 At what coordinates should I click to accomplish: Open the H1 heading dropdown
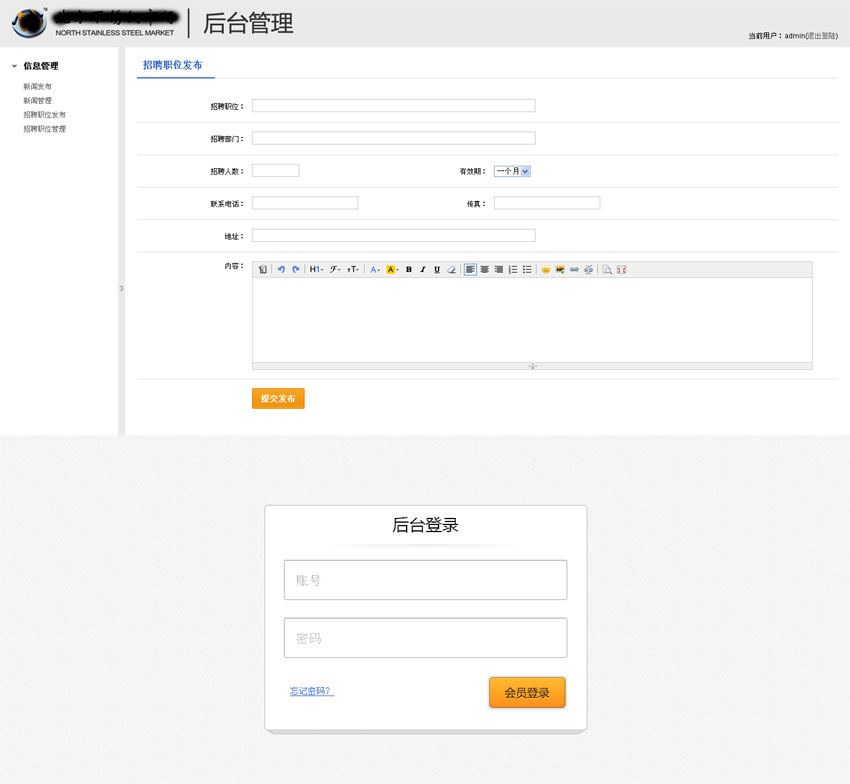click(x=315, y=269)
